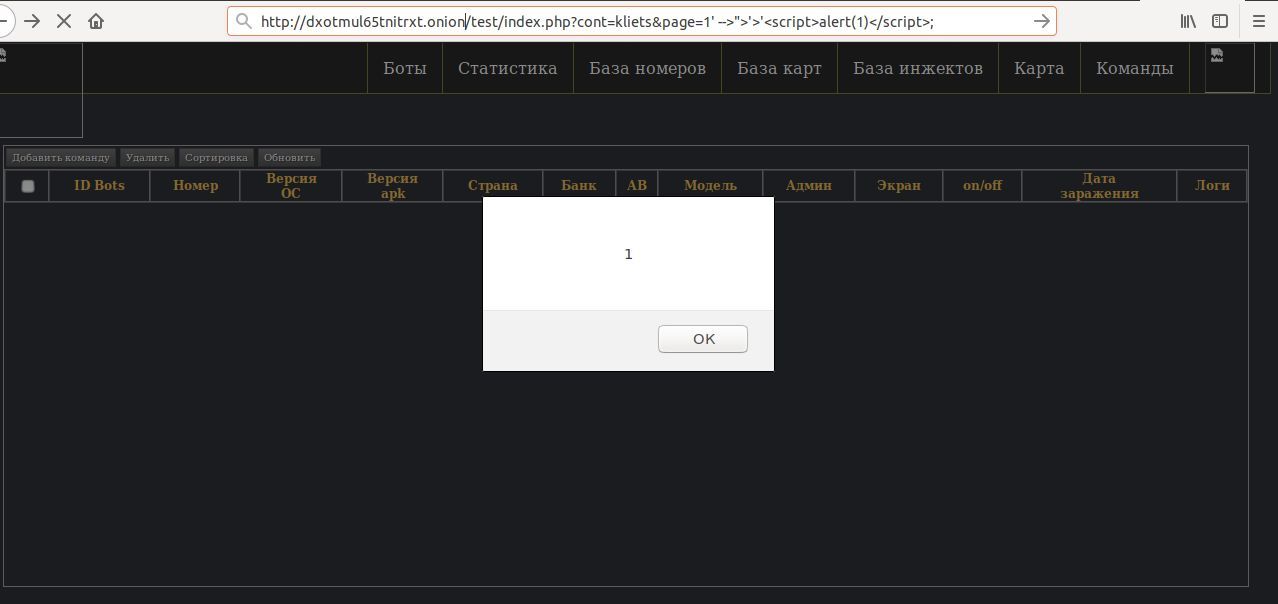Screen dimensions: 1278x604
Task: Click the search magnifier in the address bar
Action: click(x=243, y=21)
